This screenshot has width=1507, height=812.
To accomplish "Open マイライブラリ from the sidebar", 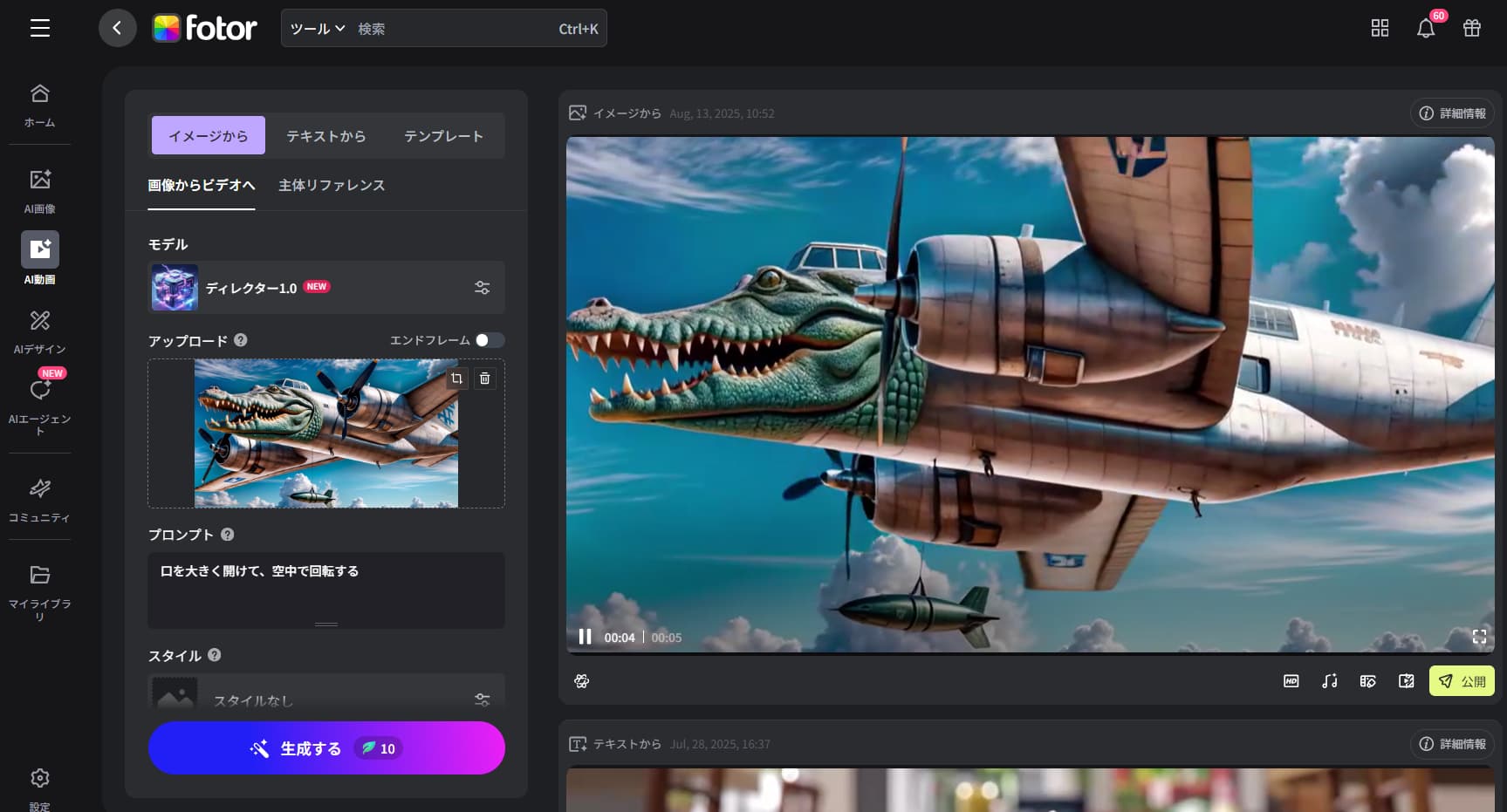I will point(39,584).
